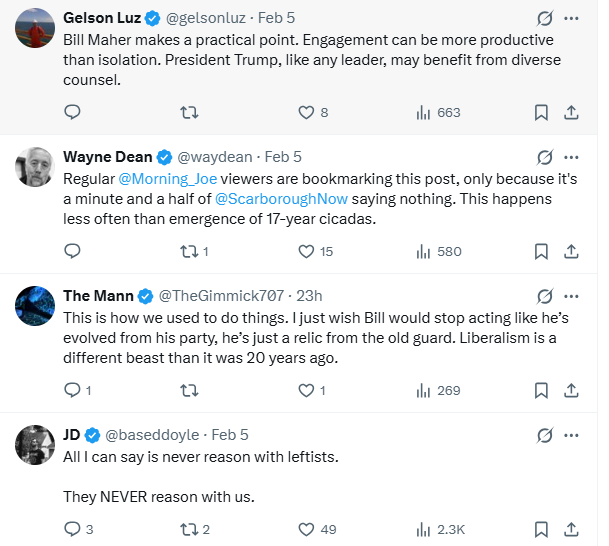
Task: Open The Mann's profile picture
Action: pos(34,305)
